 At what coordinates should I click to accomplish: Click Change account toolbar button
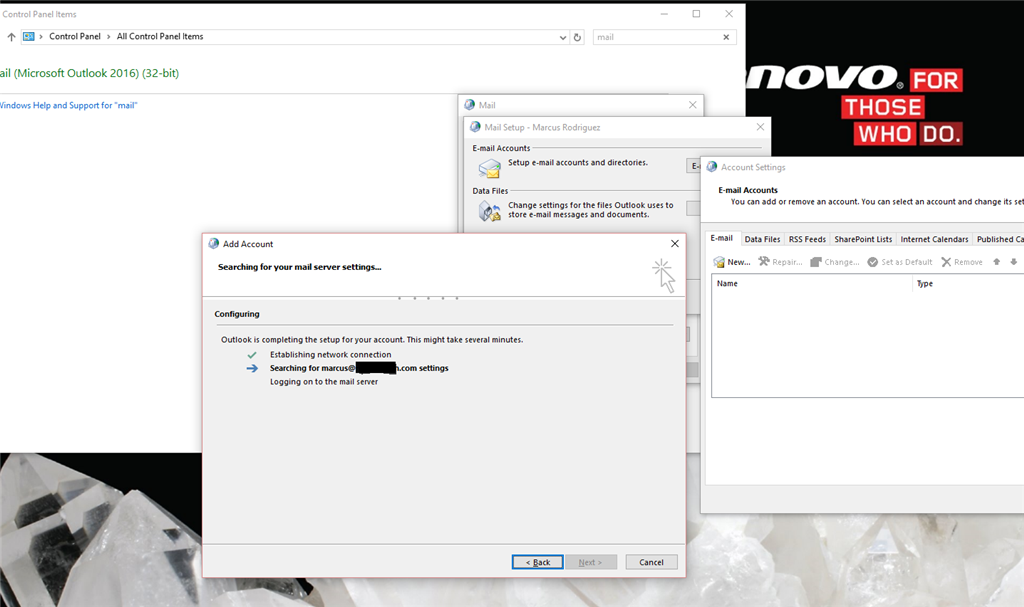point(835,262)
